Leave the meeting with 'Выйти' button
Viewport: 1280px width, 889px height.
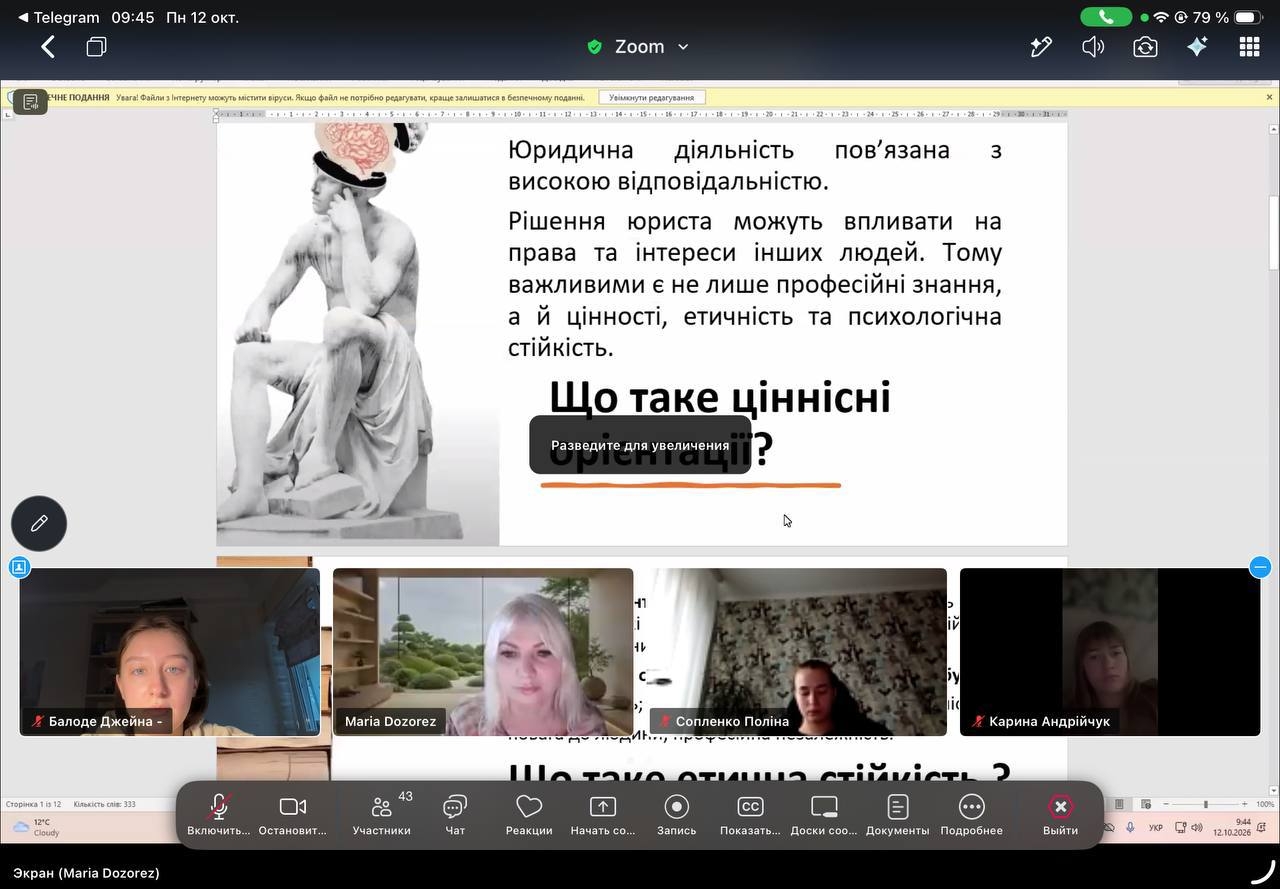point(1061,815)
